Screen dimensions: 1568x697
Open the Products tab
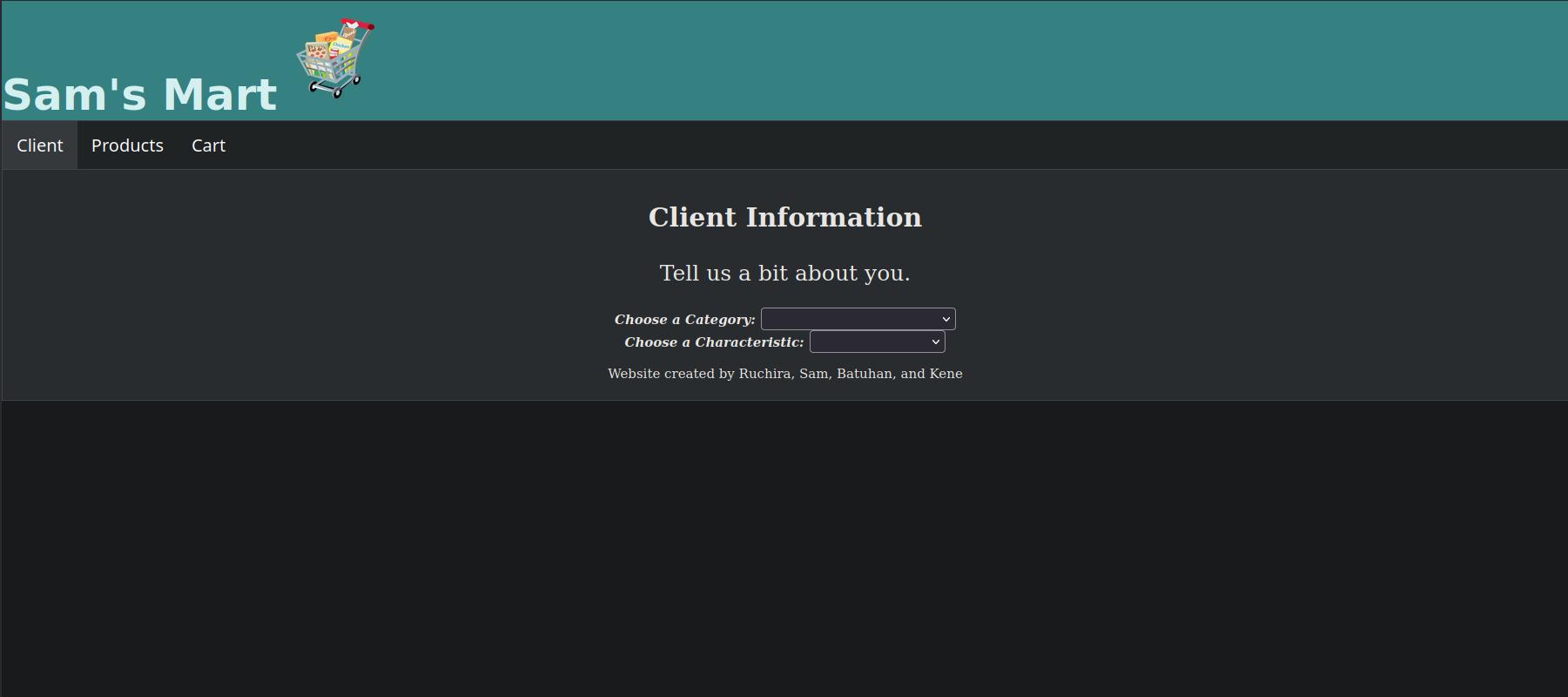[127, 145]
